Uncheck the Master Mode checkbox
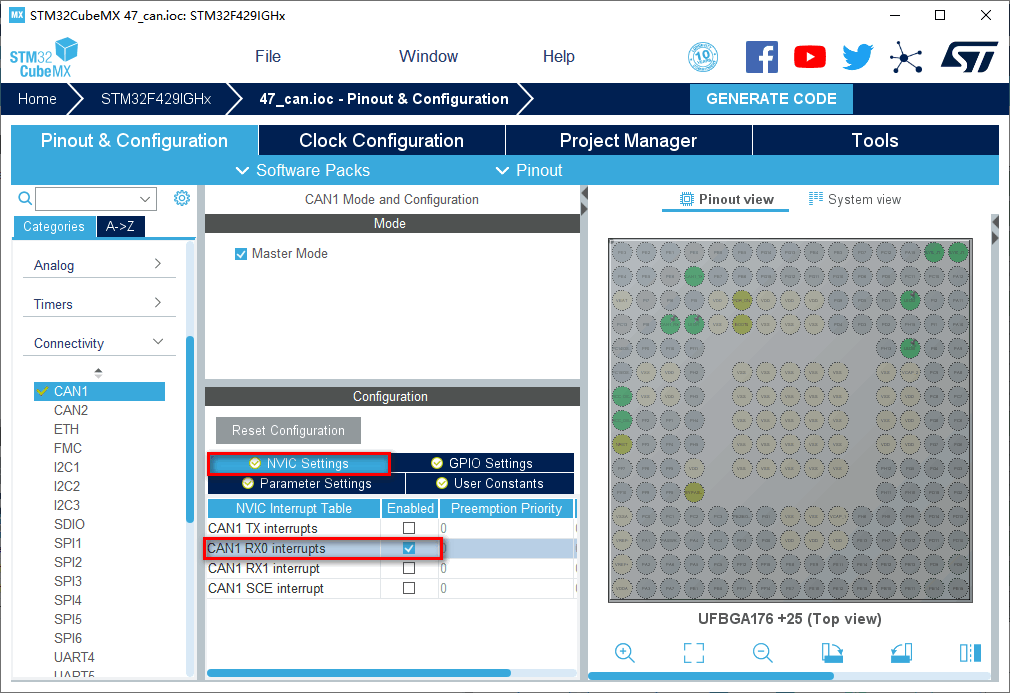 point(241,254)
